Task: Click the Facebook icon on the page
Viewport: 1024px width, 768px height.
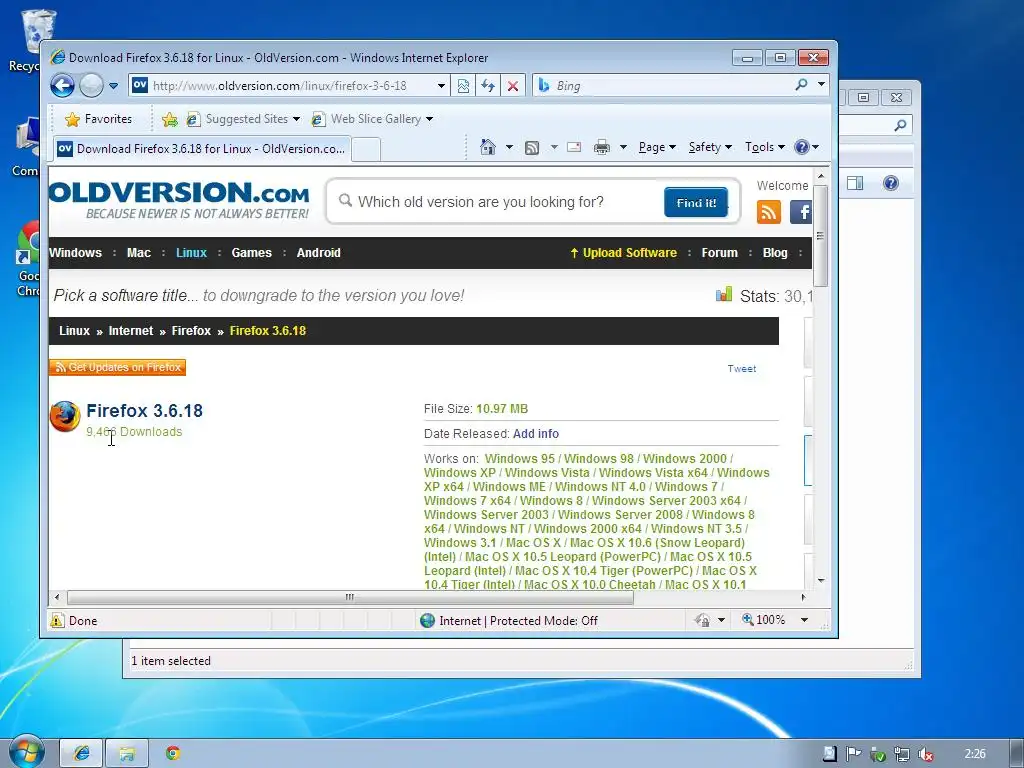Action: click(x=801, y=212)
